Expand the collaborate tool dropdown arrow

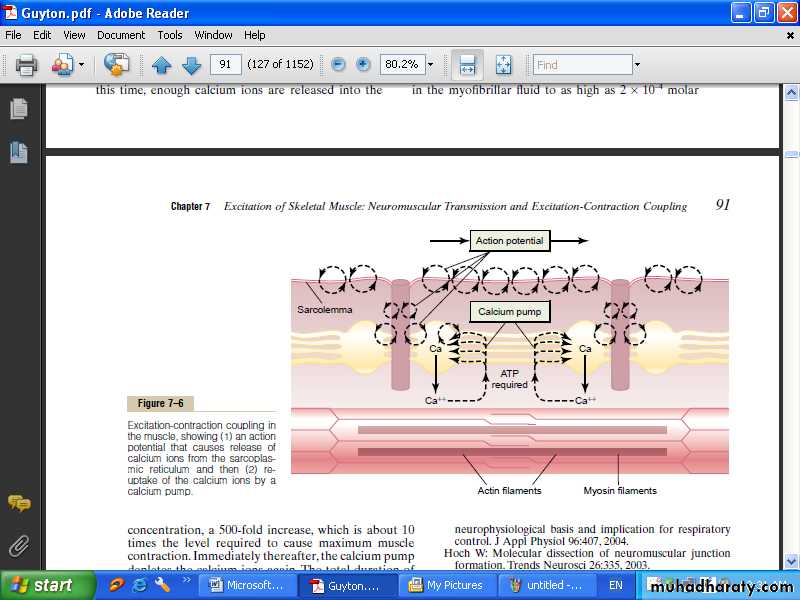81,65
